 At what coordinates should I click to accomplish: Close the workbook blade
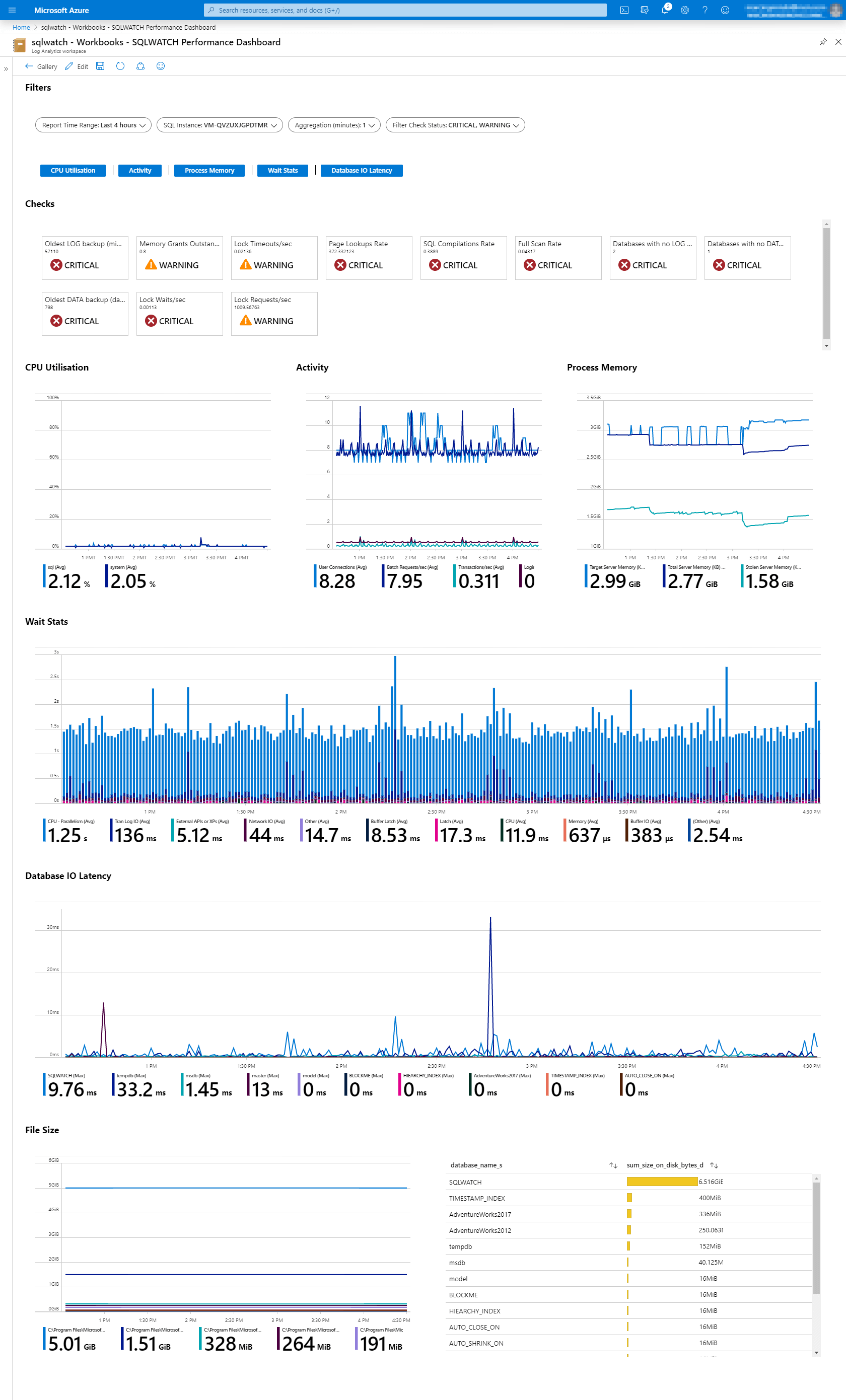(838, 42)
